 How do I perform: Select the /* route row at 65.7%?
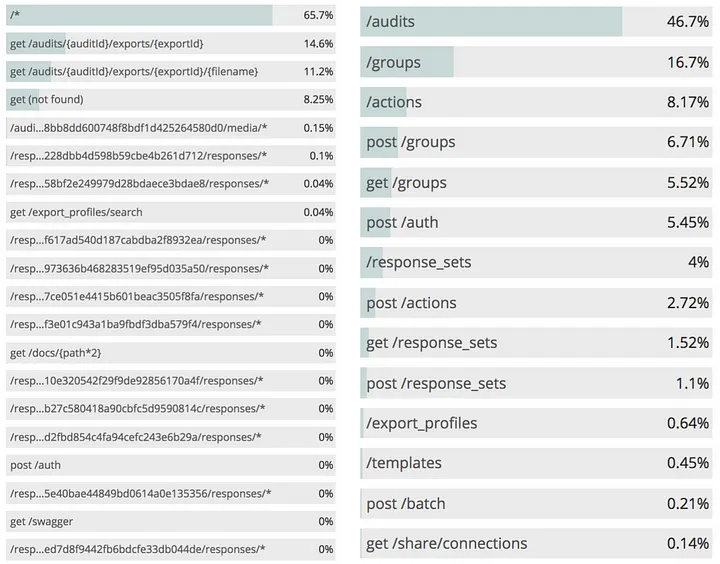[x=171, y=15]
